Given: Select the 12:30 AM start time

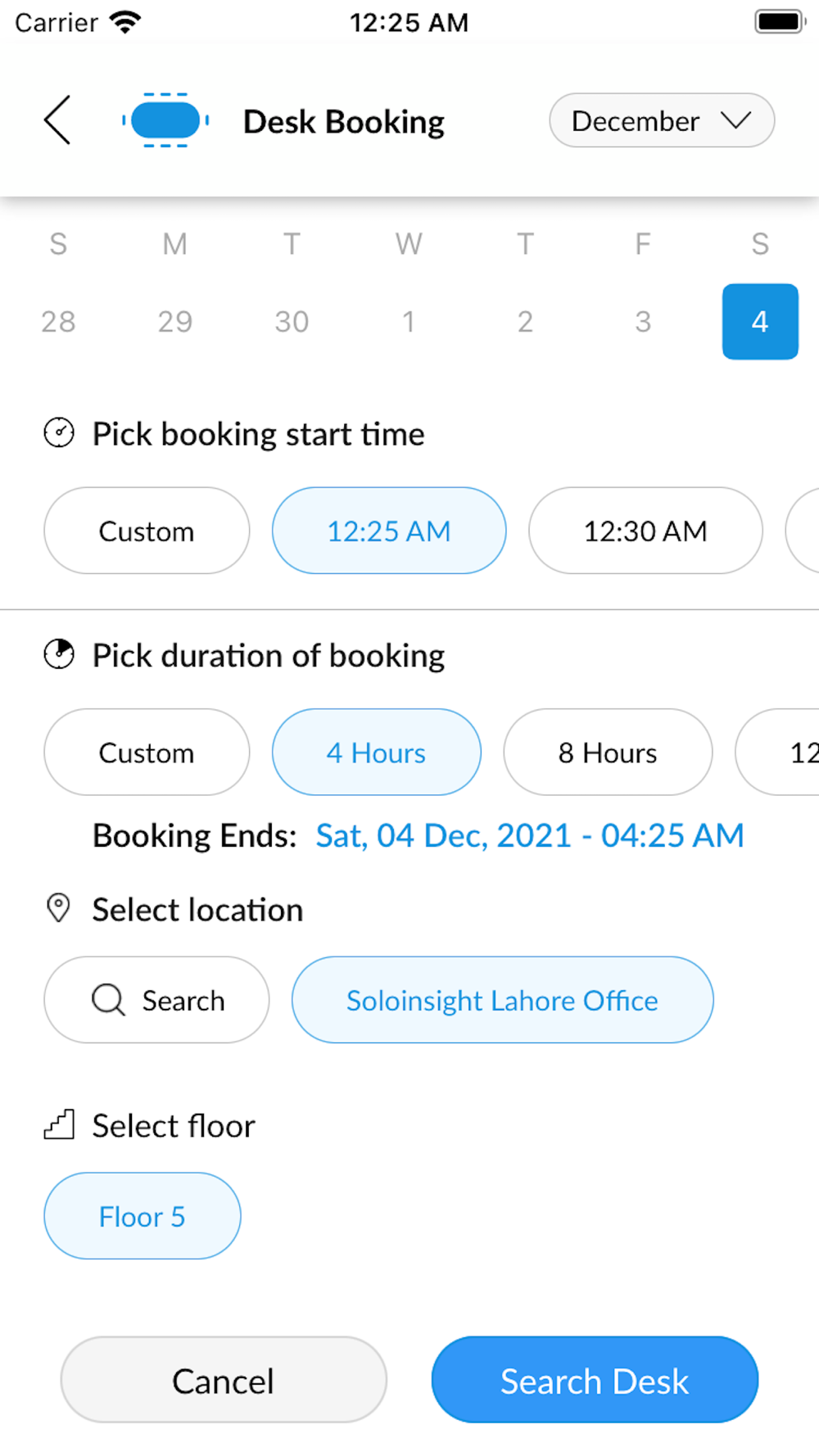Looking at the screenshot, I should coord(645,531).
